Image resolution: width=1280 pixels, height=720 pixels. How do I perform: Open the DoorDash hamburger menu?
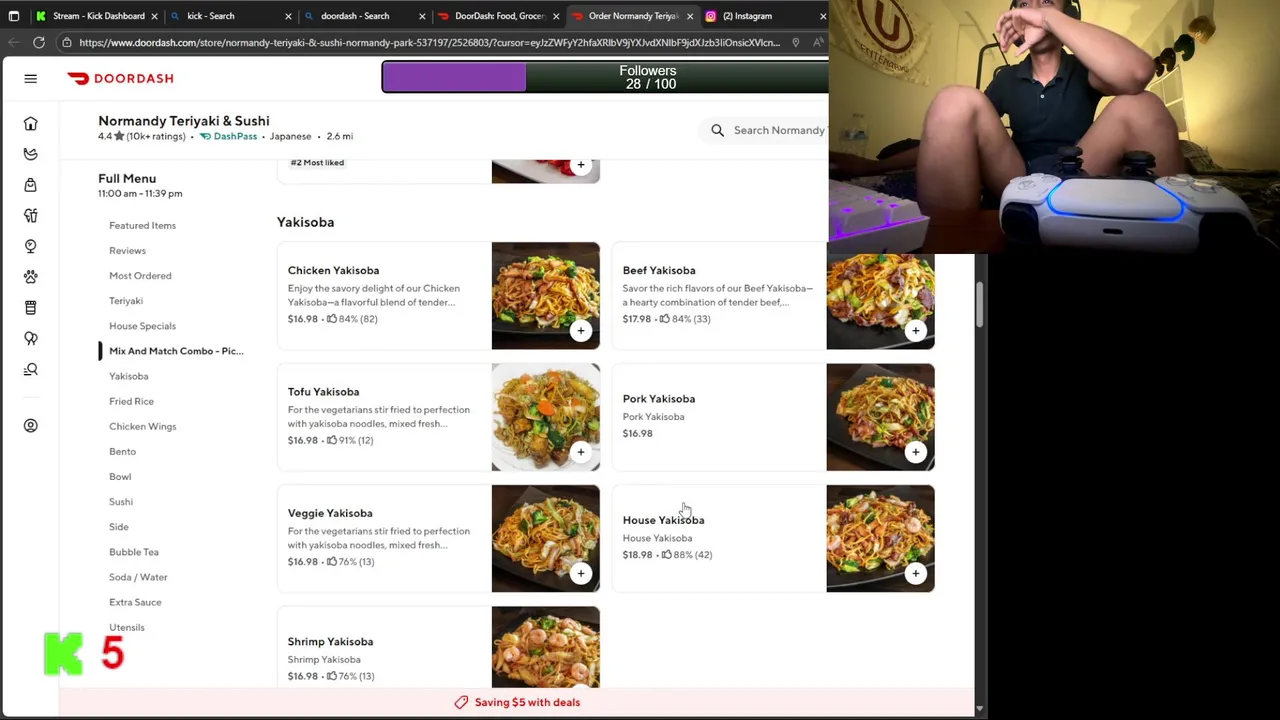click(30, 78)
